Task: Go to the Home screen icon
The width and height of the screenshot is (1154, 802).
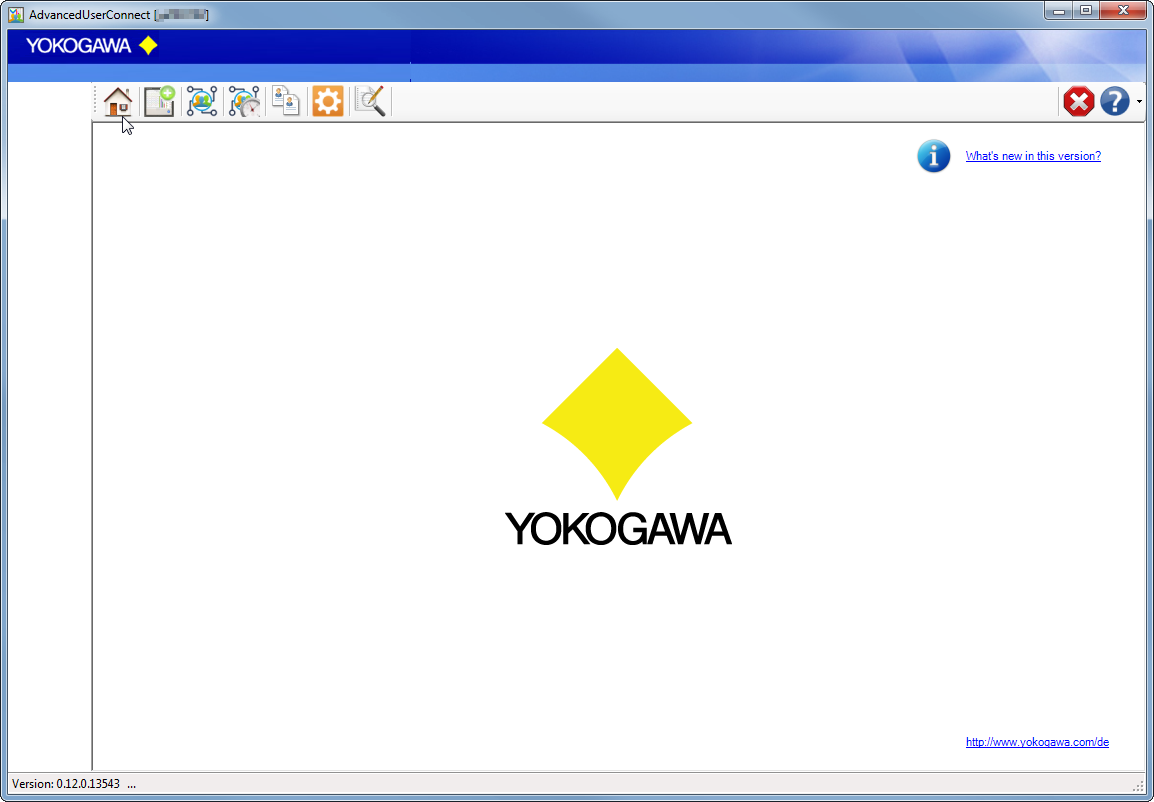Action: [x=118, y=102]
